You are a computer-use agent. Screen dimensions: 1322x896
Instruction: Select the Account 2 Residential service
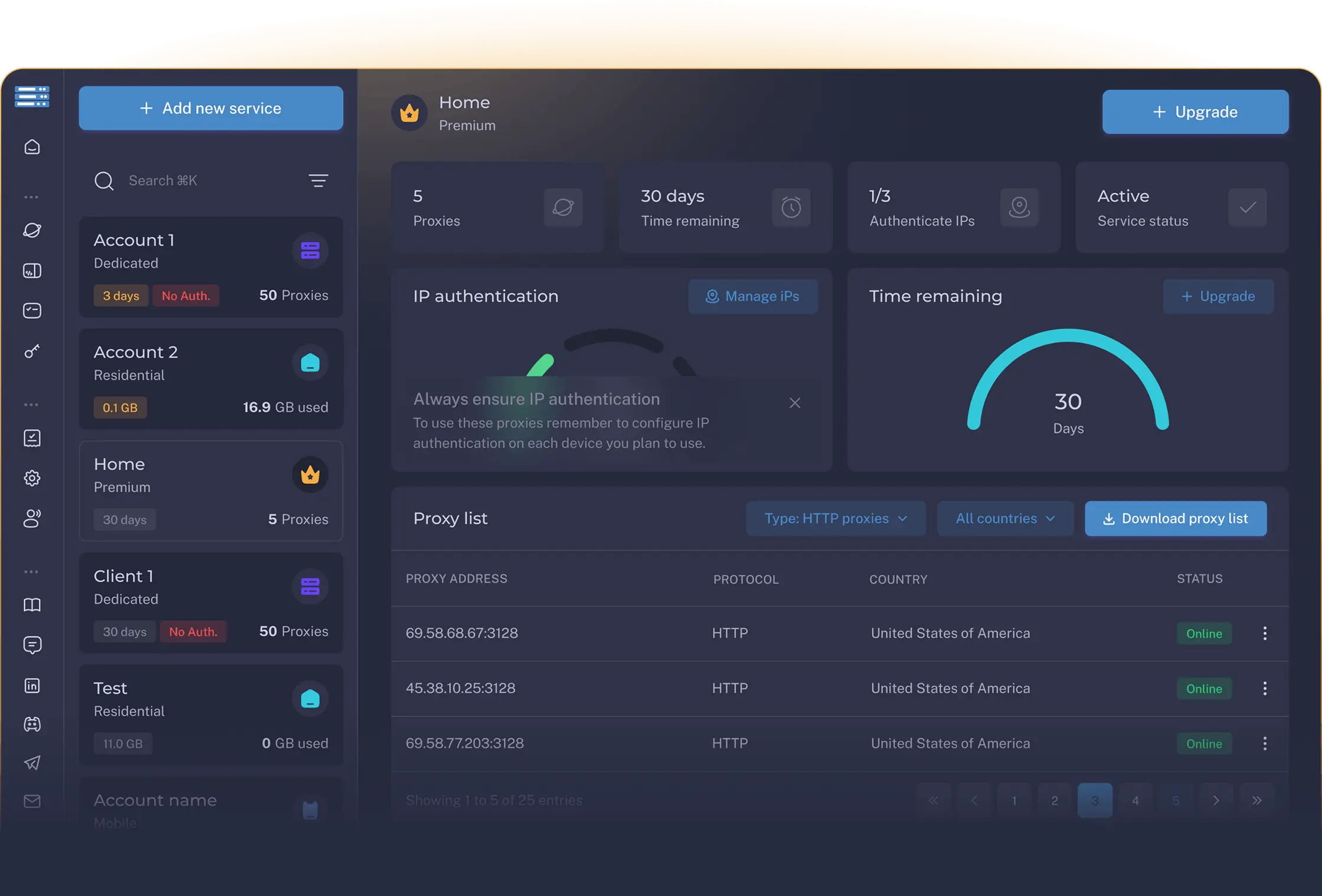click(x=211, y=379)
